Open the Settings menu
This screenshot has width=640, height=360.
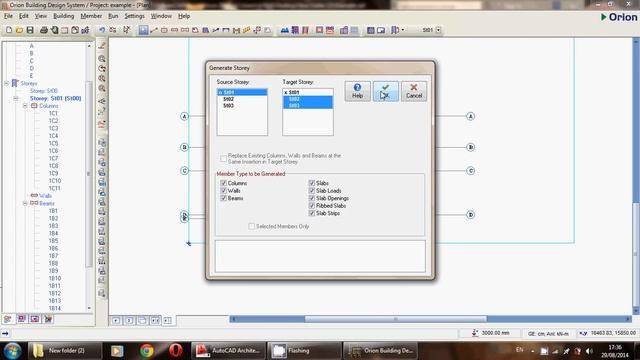click(x=134, y=16)
